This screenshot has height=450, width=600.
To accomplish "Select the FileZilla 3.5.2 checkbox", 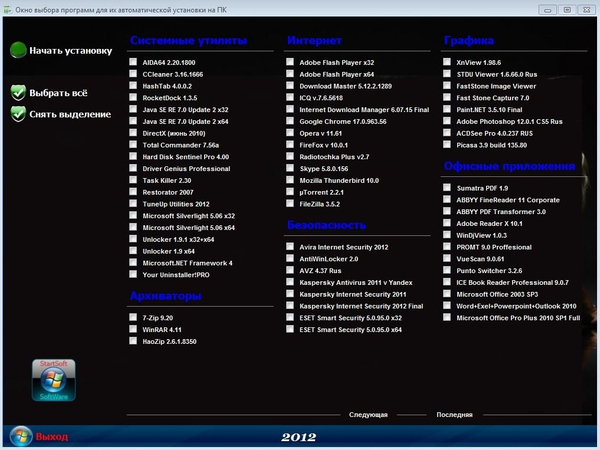I will (x=290, y=203).
